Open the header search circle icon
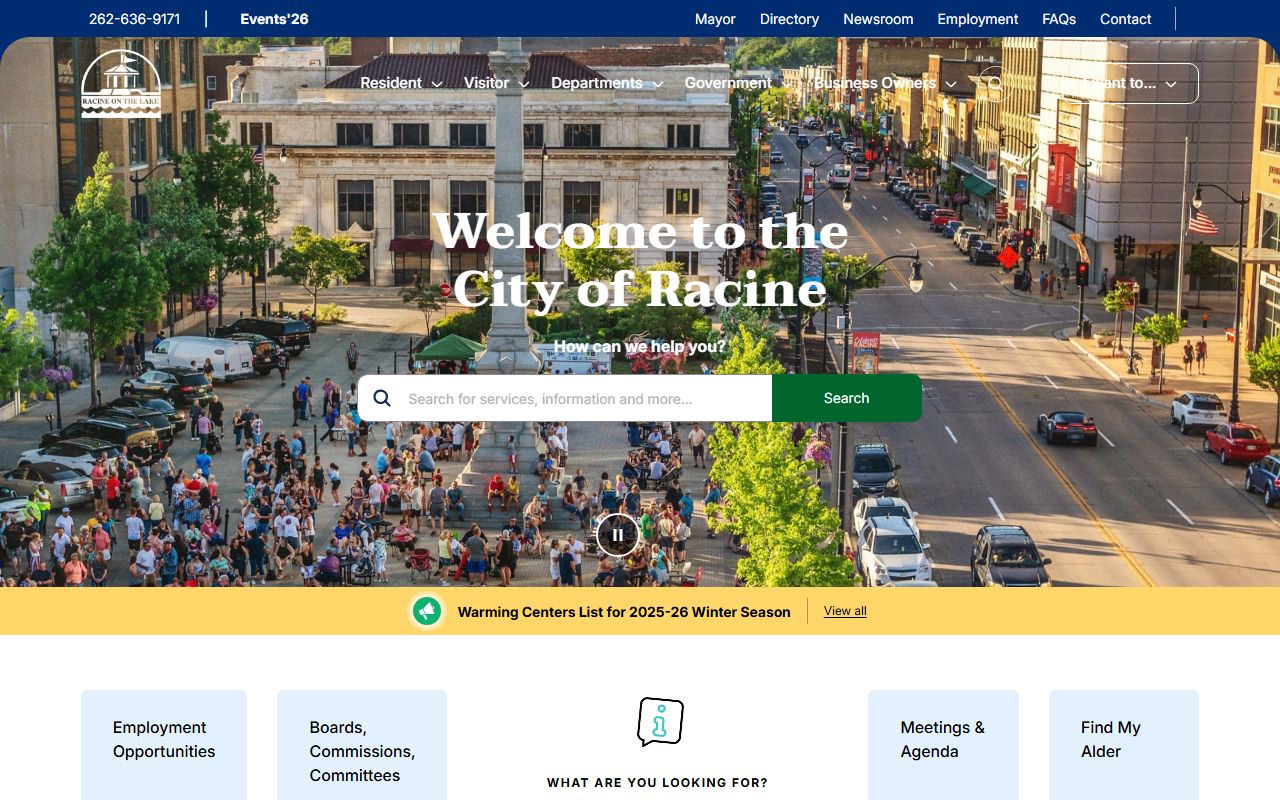This screenshot has width=1280, height=800. (994, 83)
